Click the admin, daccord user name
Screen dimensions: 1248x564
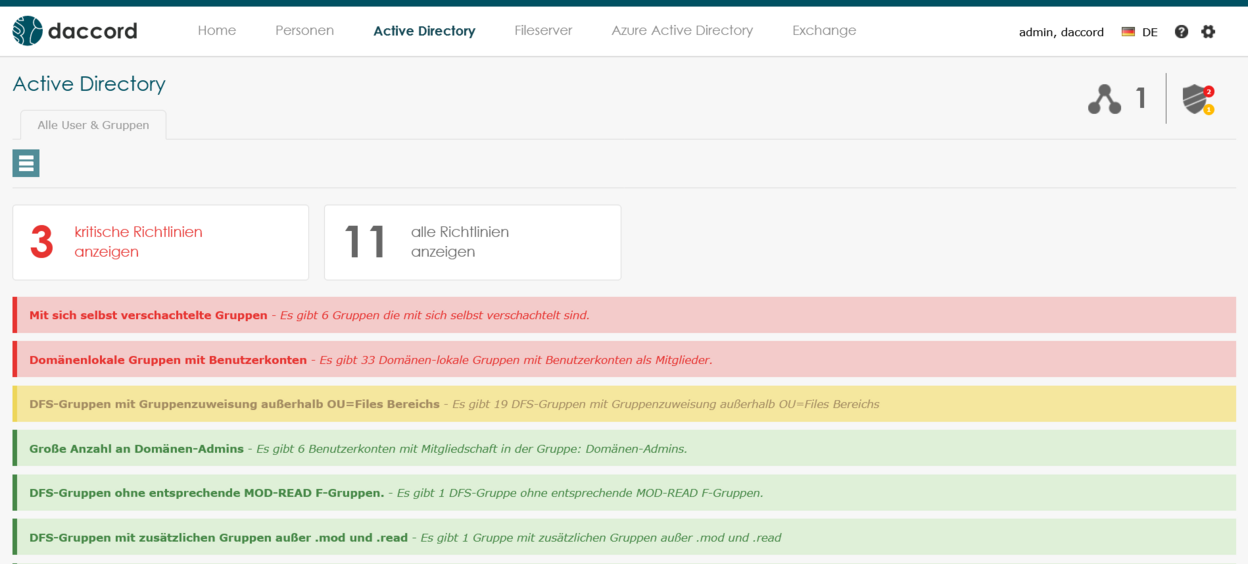[1061, 32]
